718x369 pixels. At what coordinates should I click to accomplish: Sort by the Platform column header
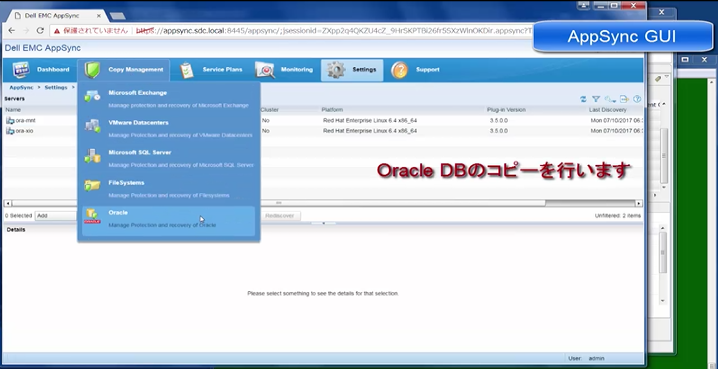(x=332, y=110)
